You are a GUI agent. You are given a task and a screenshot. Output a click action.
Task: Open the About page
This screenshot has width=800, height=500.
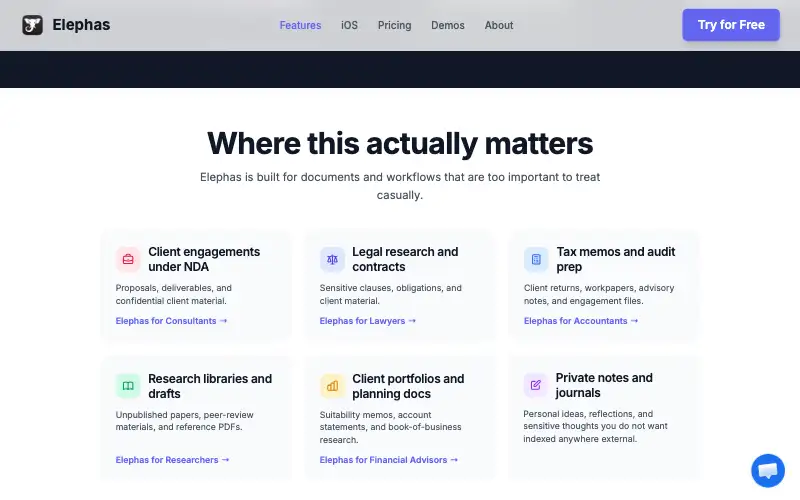click(x=499, y=25)
